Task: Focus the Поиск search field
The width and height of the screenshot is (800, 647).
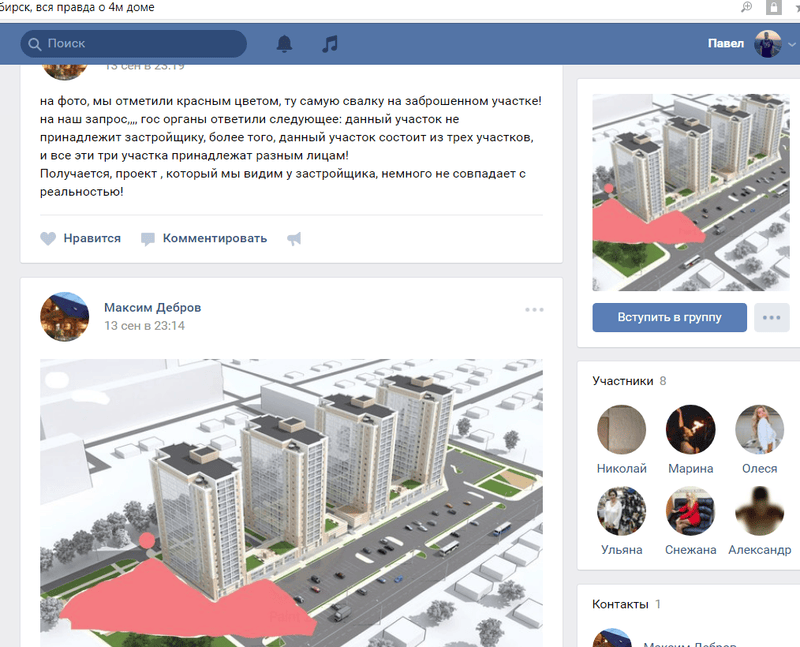Action: pos(134,44)
